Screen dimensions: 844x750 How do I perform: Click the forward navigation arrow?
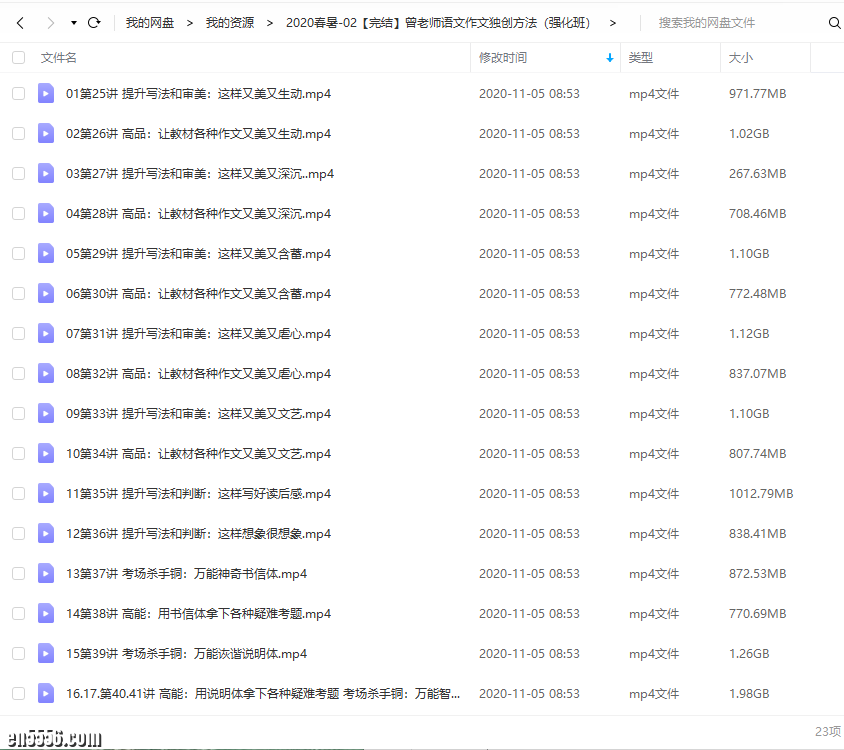coord(50,22)
